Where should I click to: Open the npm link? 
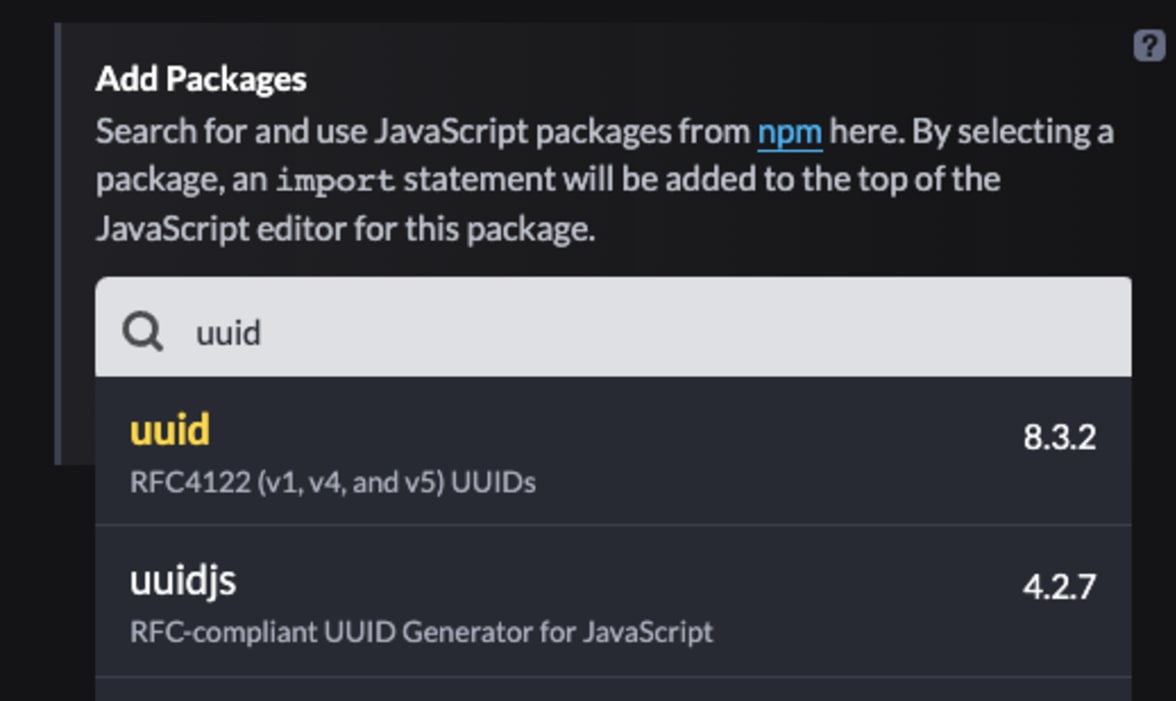coord(790,132)
